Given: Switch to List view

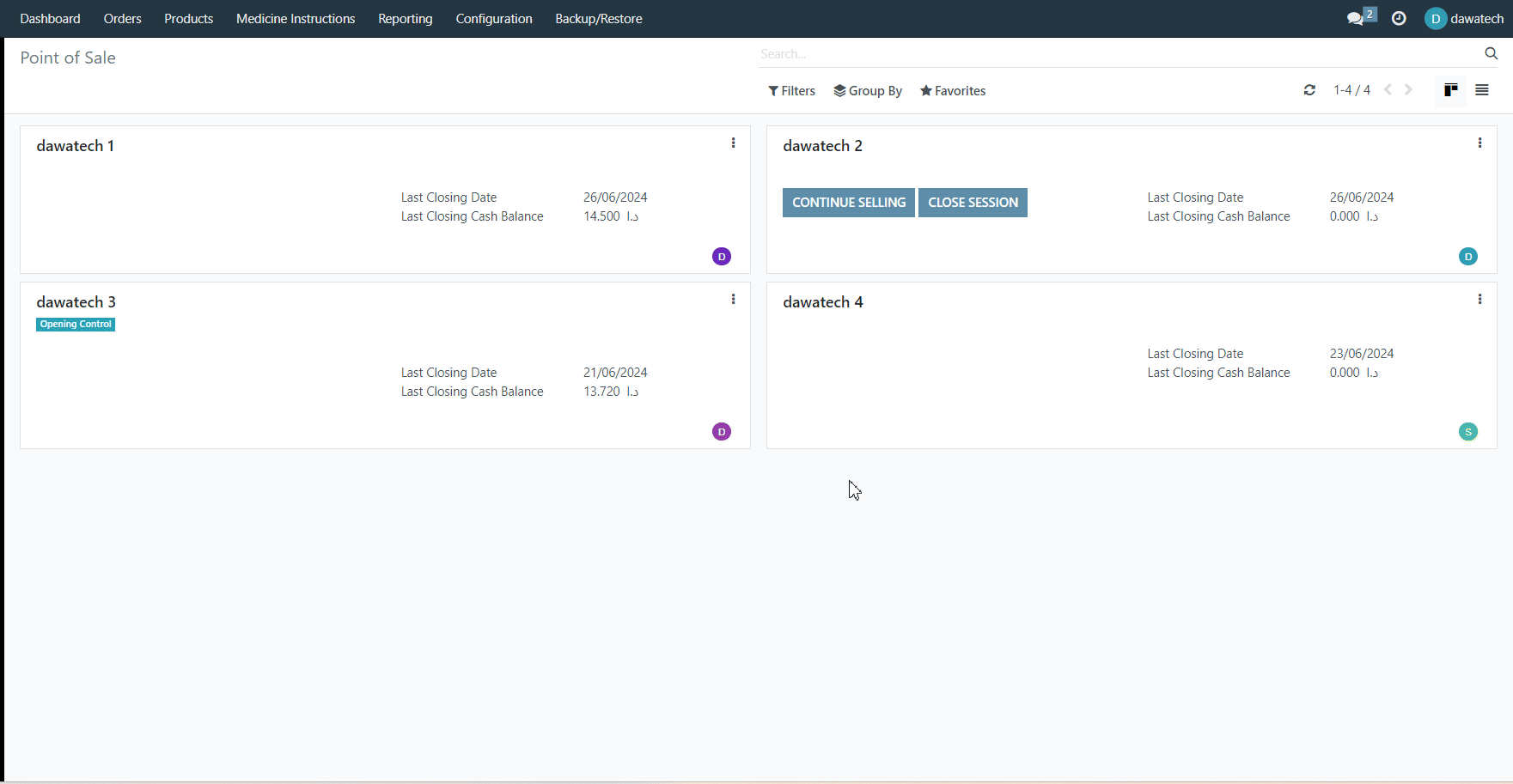Looking at the screenshot, I should 1482,90.
